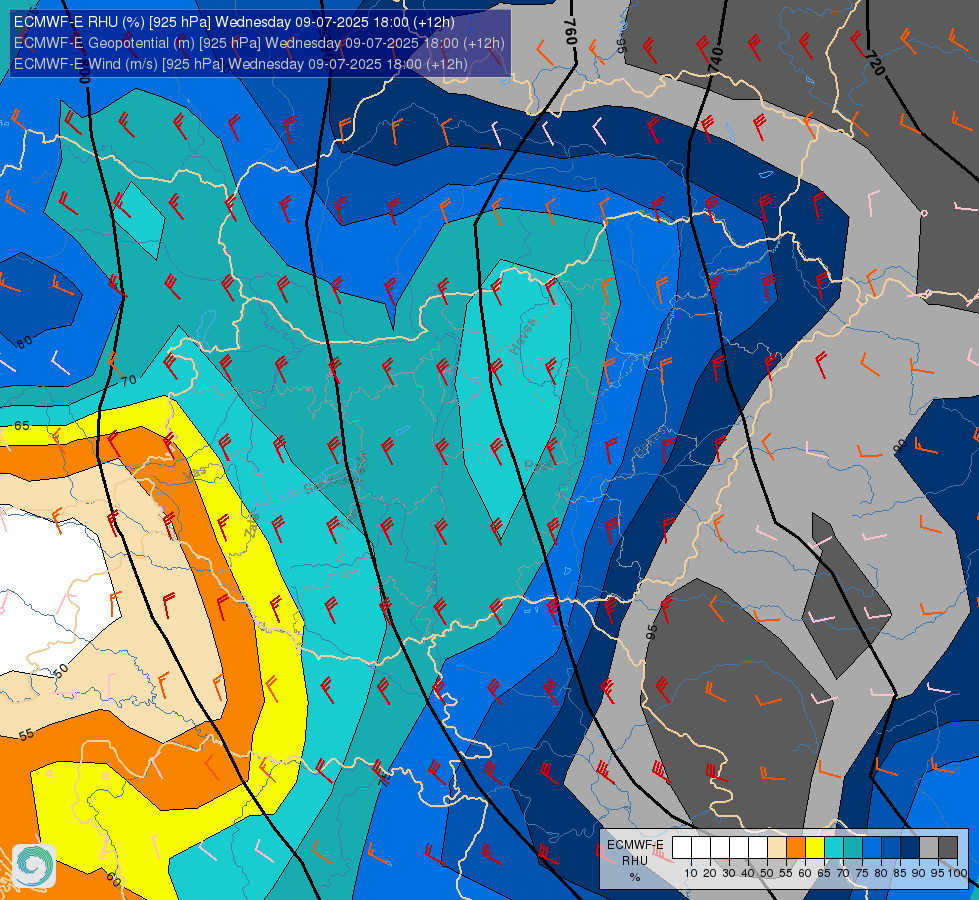This screenshot has width=979, height=900.
Task: Click the RHU (%) title line
Action: (x=234, y=22)
